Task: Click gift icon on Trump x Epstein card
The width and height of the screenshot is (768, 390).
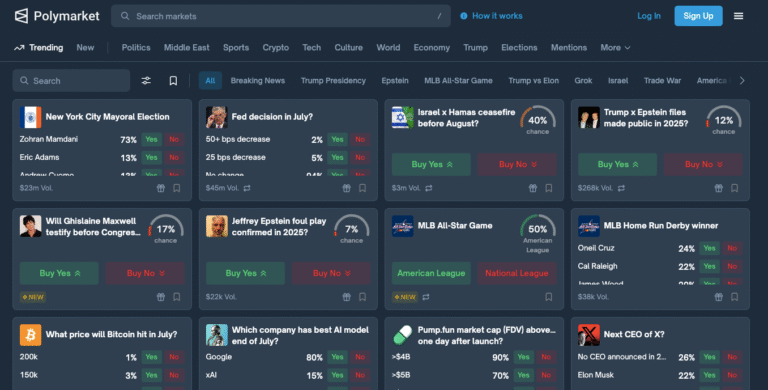Action: [x=719, y=188]
